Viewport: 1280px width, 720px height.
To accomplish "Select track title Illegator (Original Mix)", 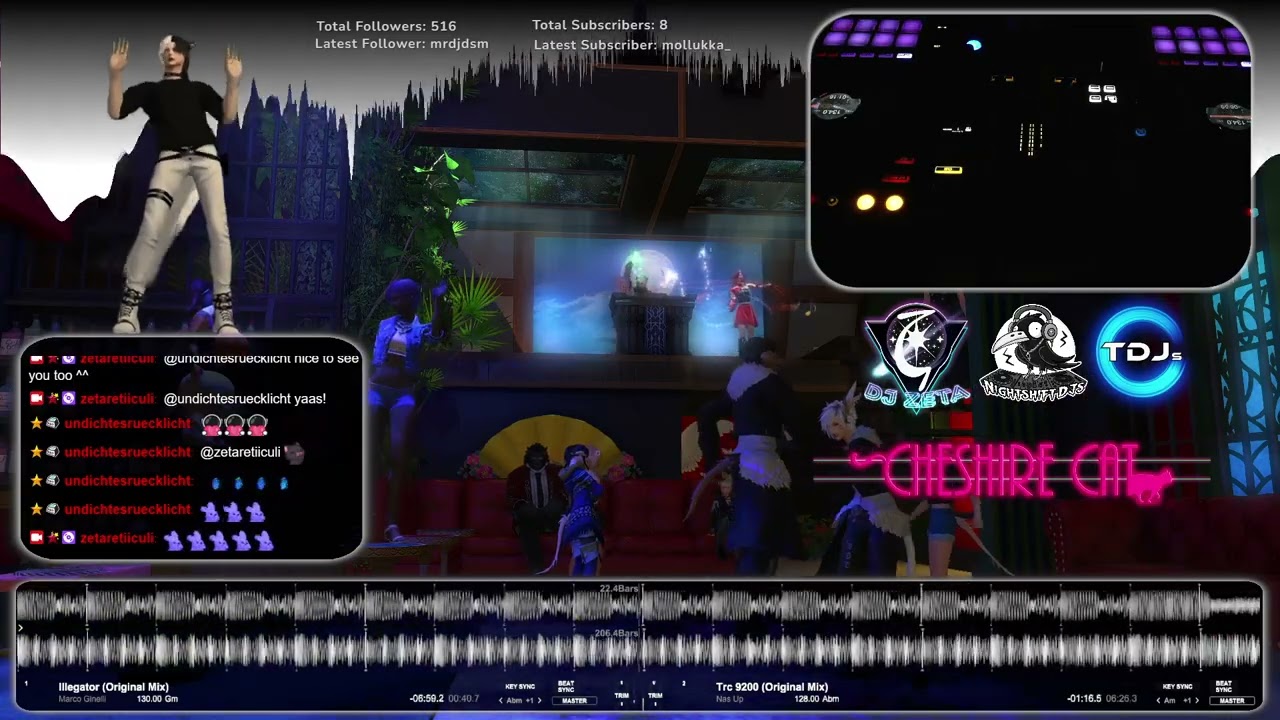I will pyautogui.click(x=113, y=687).
